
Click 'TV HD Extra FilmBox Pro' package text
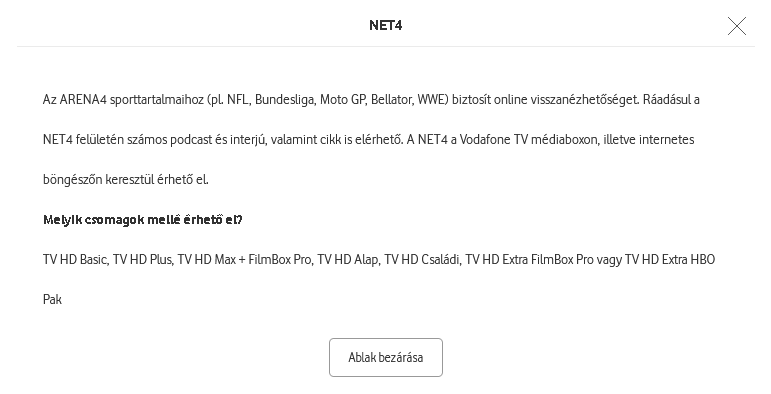(530, 260)
